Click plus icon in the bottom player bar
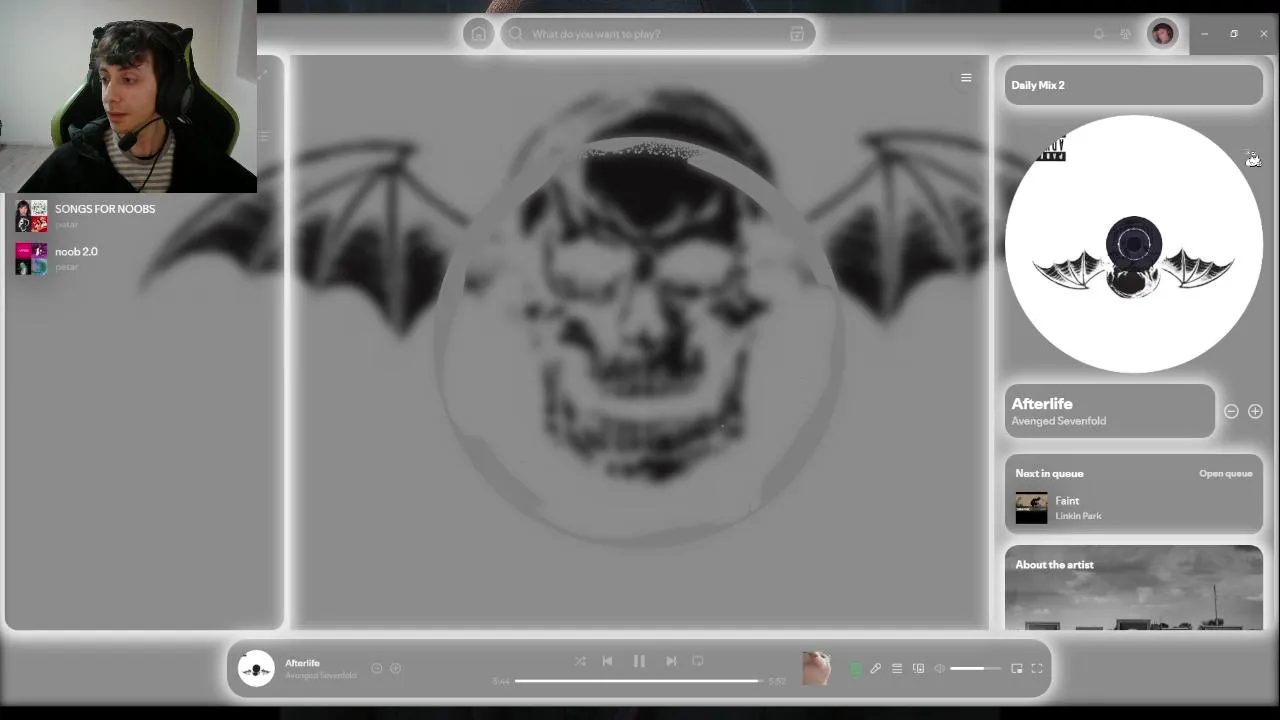The height and width of the screenshot is (720, 1280). [395, 668]
